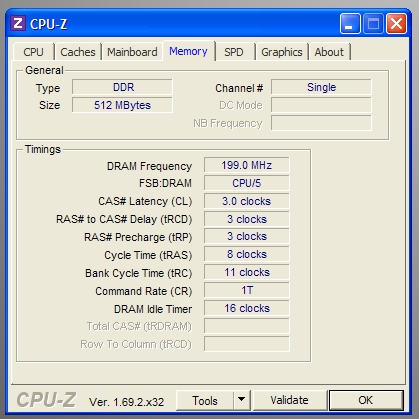Click the 512 MBytes size value
The width and height of the screenshot is (419, 419).
(x=122, y=105)
